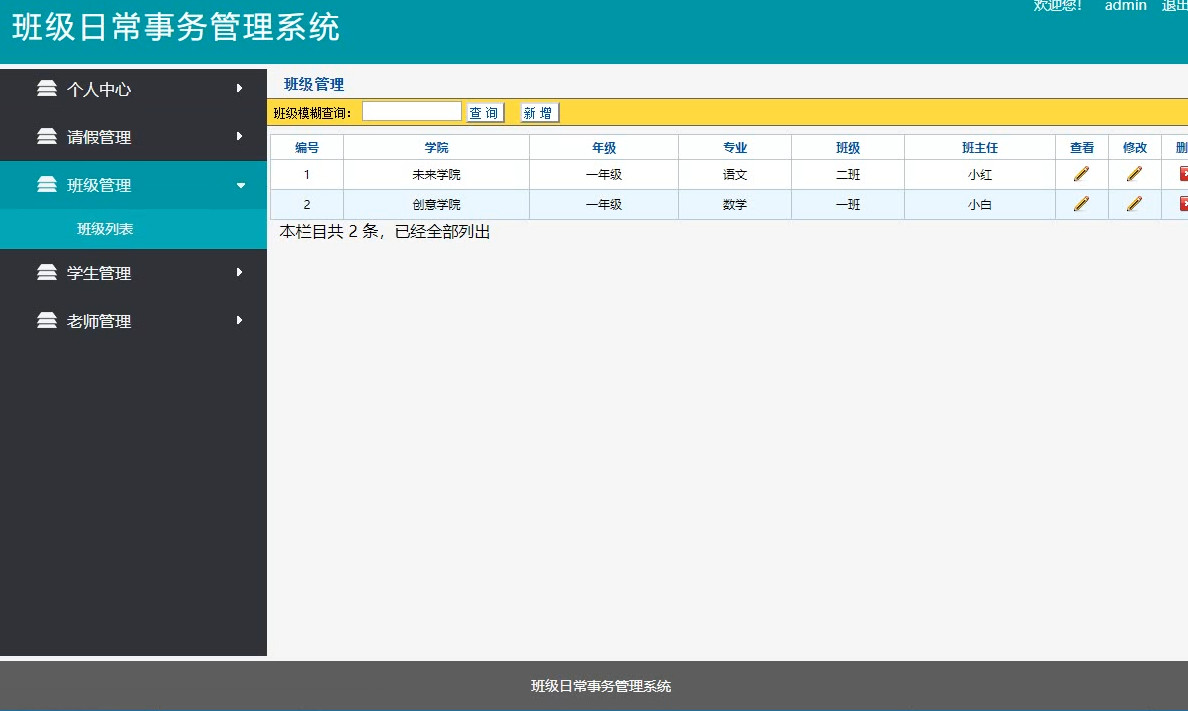Image resolution: width=1188 pixels, height=711 pixels.
Task: Click the 班级模糊查询 label
Action: (312, 113)
